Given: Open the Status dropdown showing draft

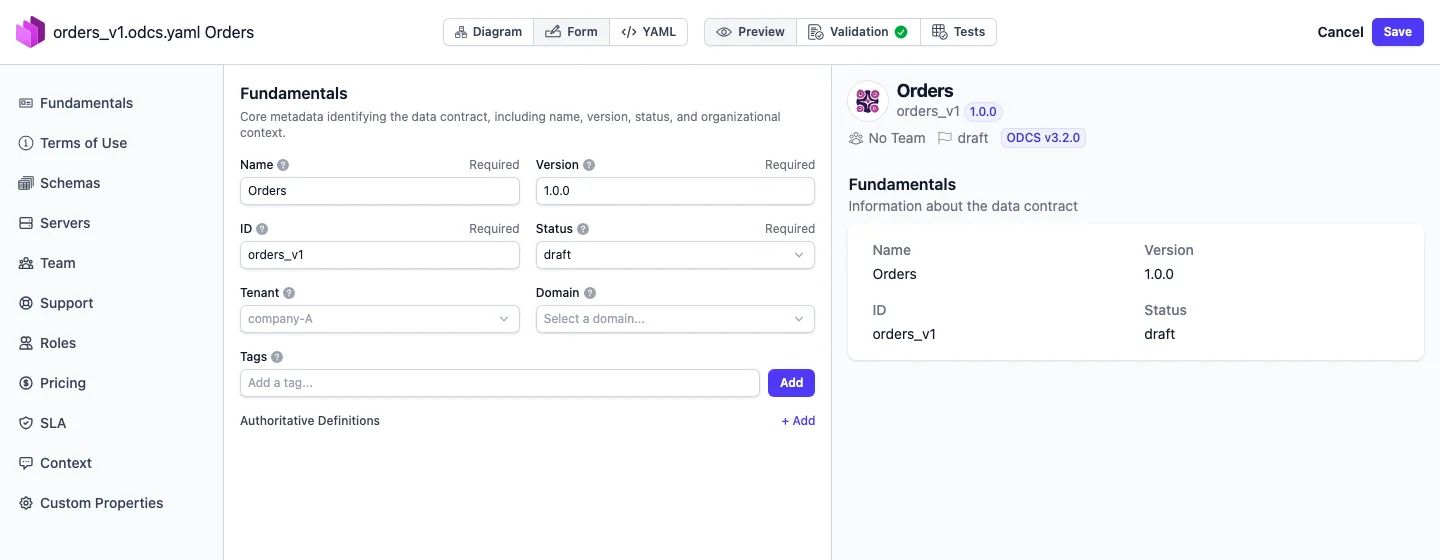Looking at the screenshot, I should 675,255.
